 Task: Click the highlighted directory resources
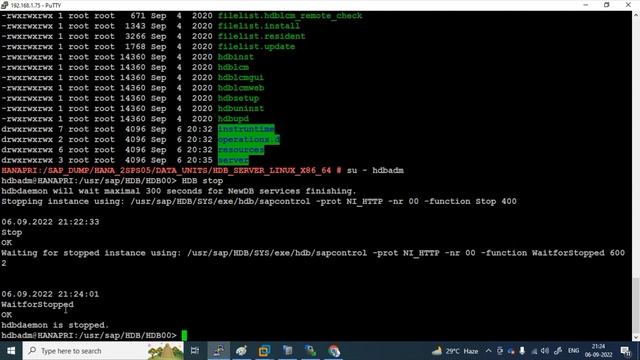[x=240, y=150]
